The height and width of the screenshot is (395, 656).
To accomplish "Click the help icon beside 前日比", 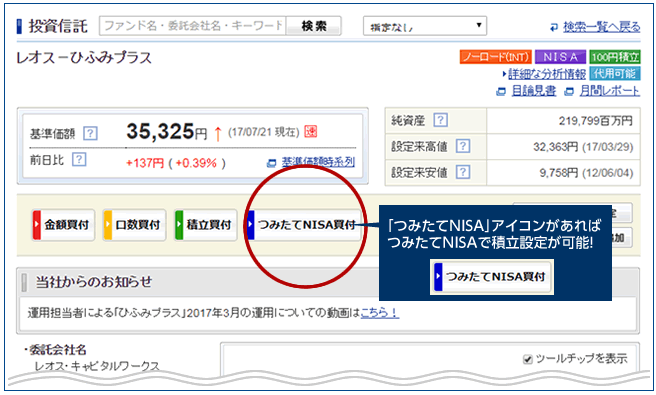I will [x=79, y=159].
